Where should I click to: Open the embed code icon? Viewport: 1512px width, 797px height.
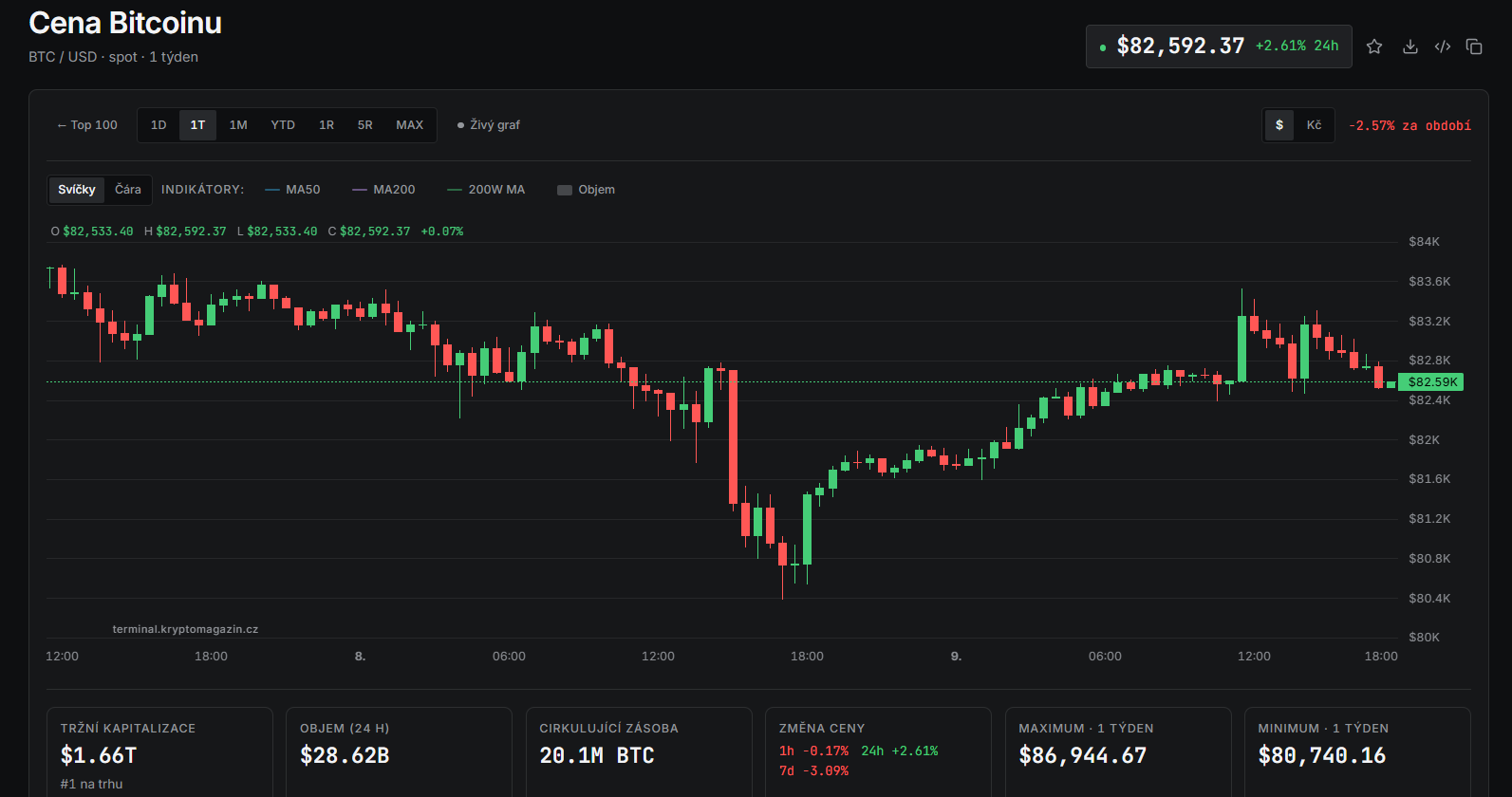click(1443, 46)
